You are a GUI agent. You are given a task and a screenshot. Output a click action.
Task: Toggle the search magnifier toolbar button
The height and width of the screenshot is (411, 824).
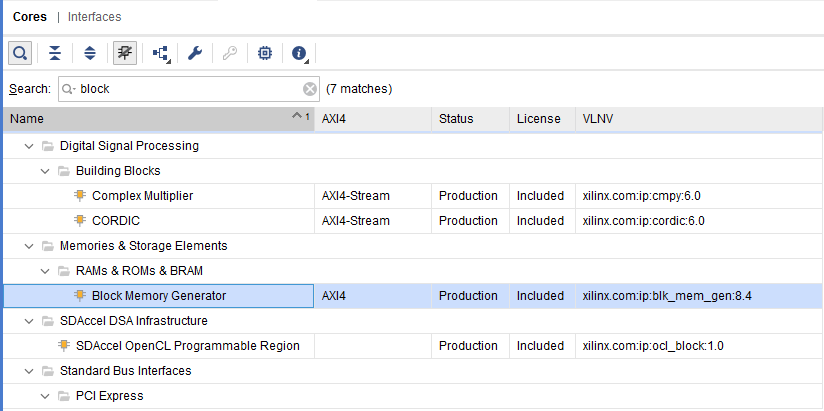pyautogui.click(x=19, y=52)
